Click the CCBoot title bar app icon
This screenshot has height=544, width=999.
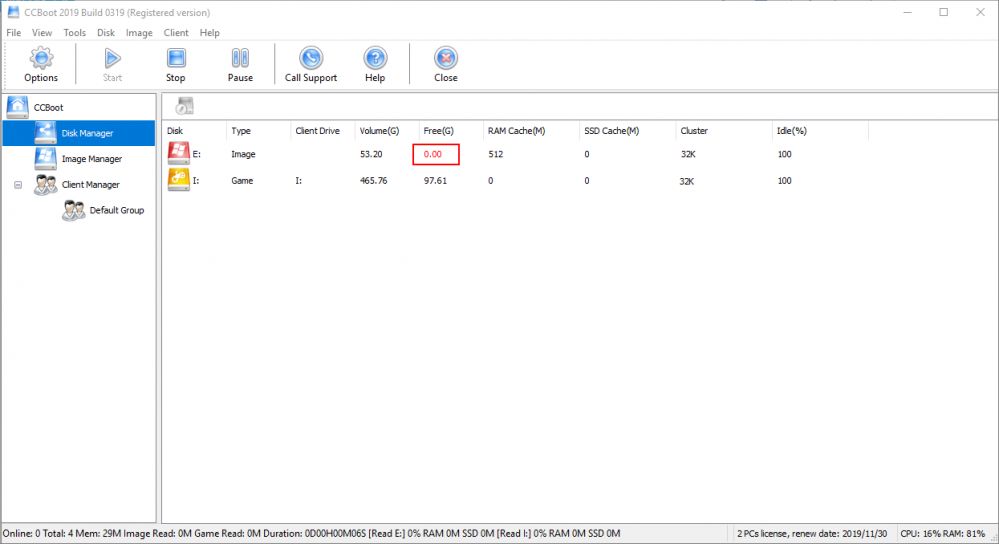[13, 12]
